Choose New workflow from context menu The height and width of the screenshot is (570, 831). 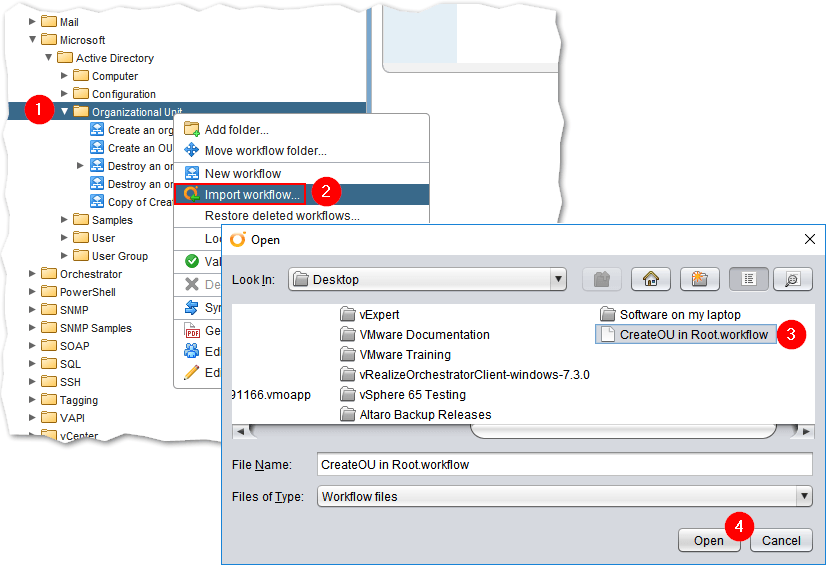[301, 174]
